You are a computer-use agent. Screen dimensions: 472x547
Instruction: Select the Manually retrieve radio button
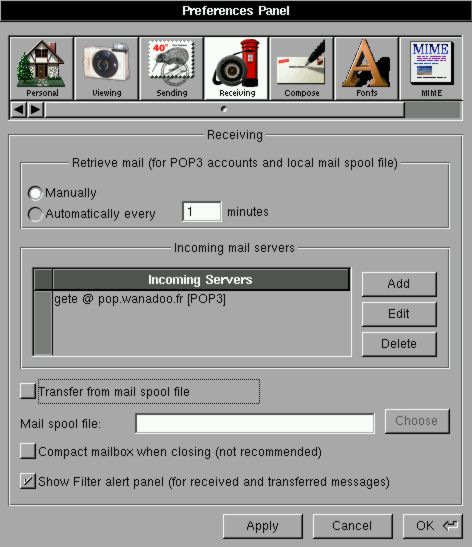point(35,193)
